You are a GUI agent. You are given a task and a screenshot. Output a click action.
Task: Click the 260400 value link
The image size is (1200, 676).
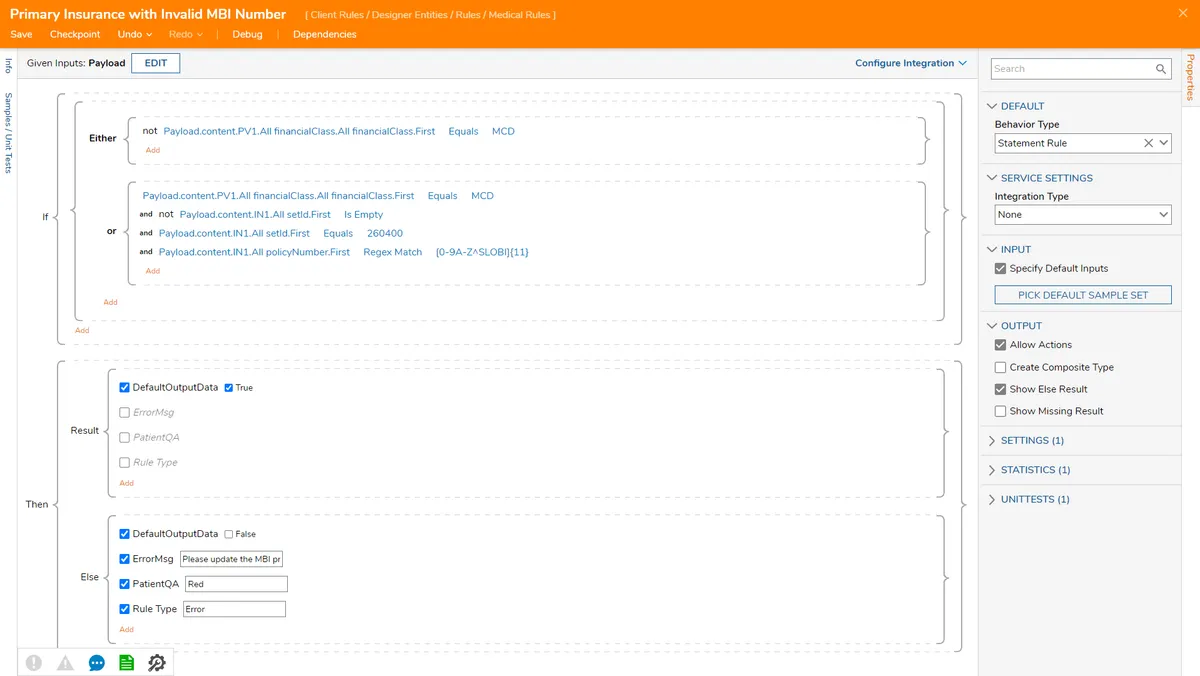[385, 233]
